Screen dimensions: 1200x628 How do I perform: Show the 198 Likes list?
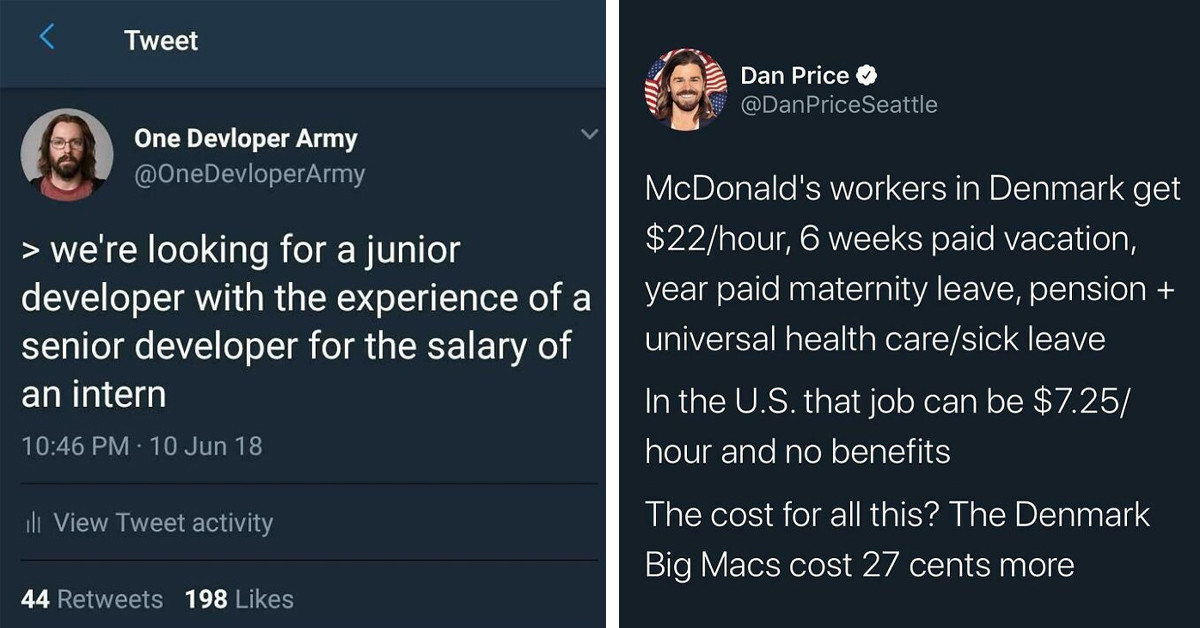pyautogui.click(x=239, y=599)
